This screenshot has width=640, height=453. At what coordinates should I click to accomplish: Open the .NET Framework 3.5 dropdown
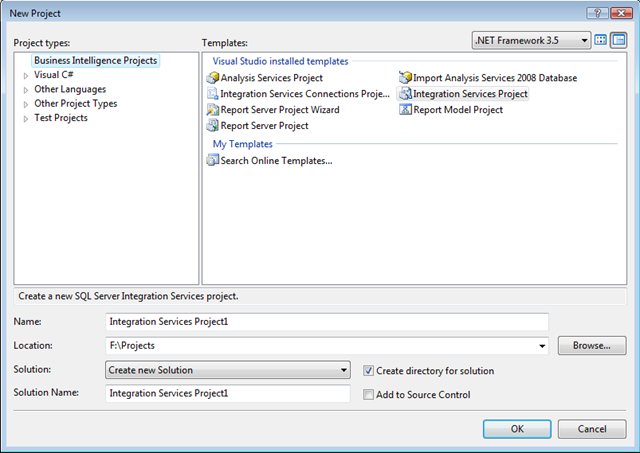[x=531, y=40]
